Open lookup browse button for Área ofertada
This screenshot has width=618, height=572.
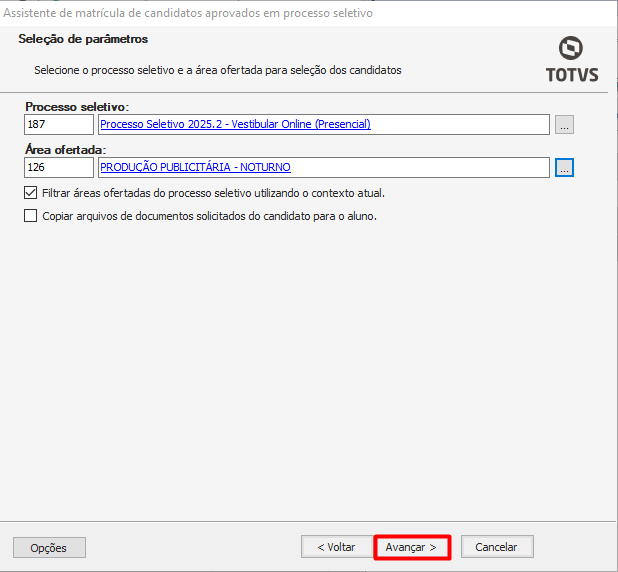click(565, 168)
